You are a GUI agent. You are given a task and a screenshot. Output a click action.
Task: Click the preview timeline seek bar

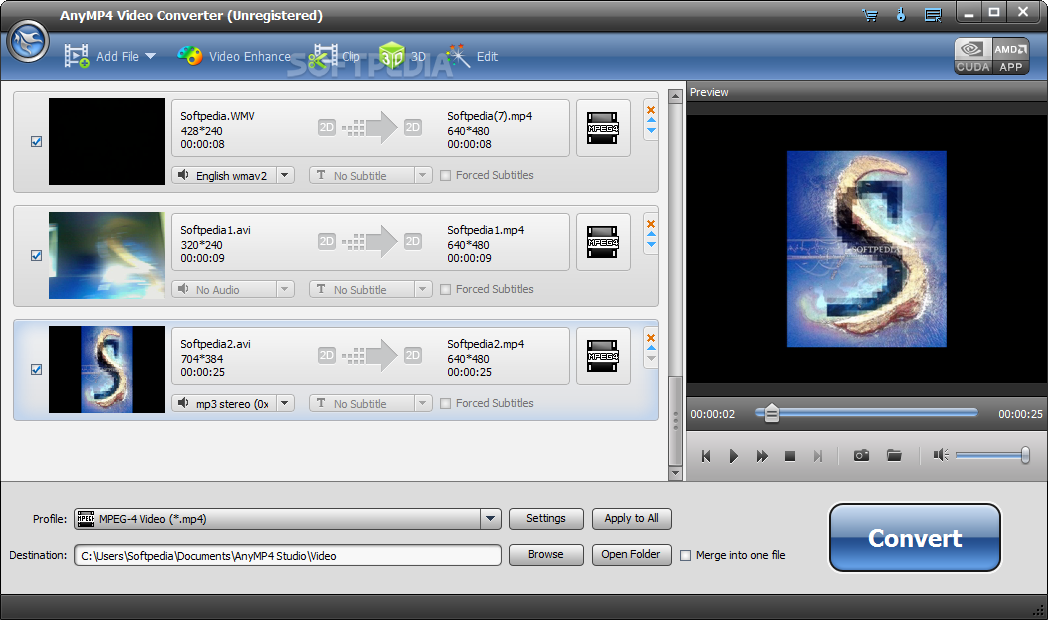[x=867, y=413]
